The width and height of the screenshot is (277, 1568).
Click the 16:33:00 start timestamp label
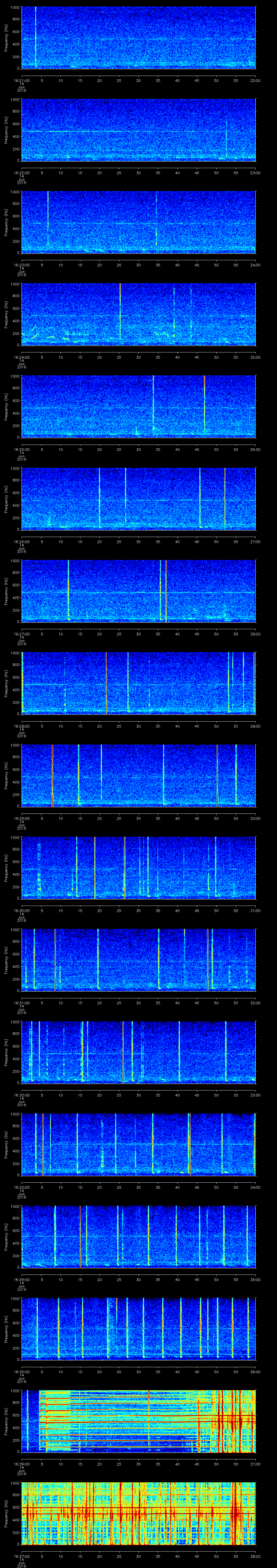coord(21,1187)
